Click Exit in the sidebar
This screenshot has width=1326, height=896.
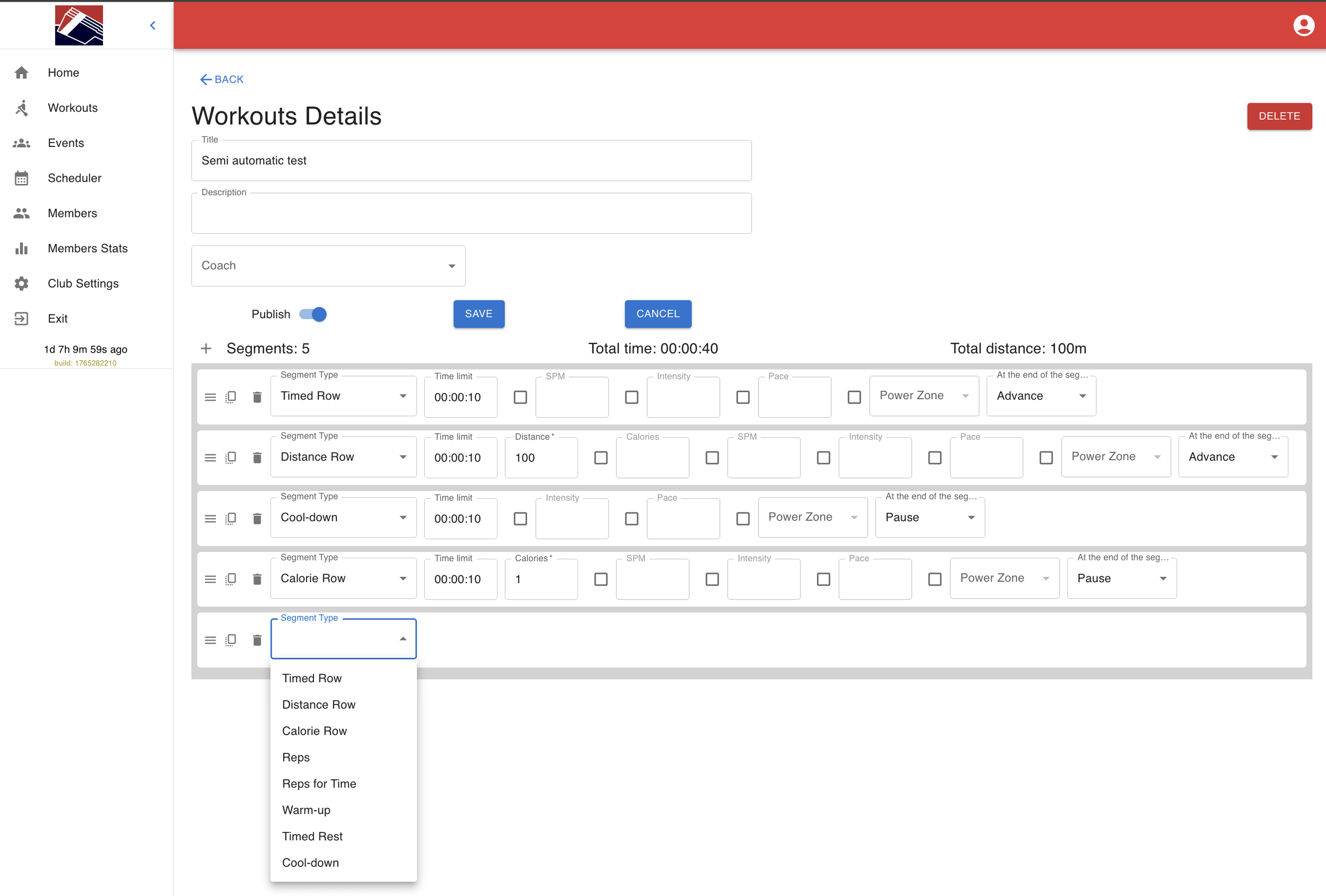click(x=87, y=318)
